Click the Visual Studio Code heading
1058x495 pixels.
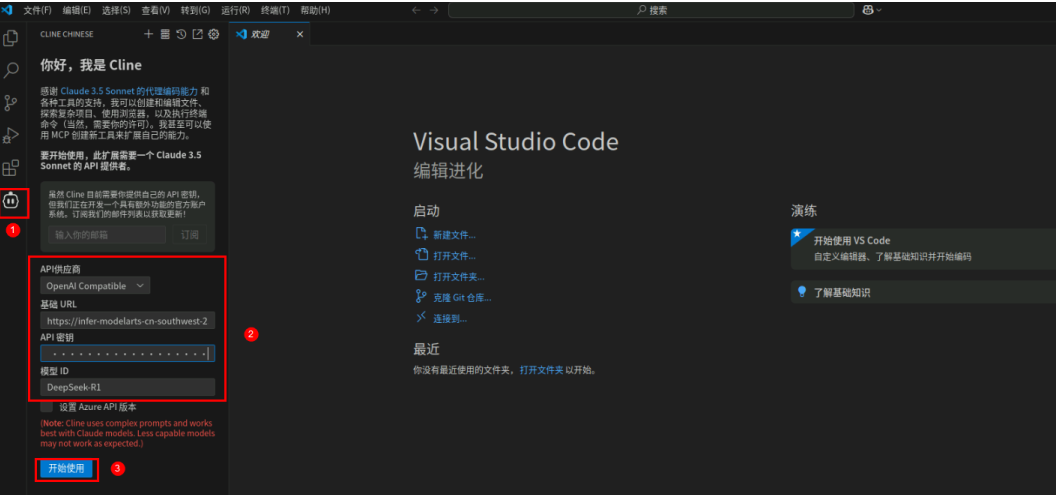click(x=516, y=142)
